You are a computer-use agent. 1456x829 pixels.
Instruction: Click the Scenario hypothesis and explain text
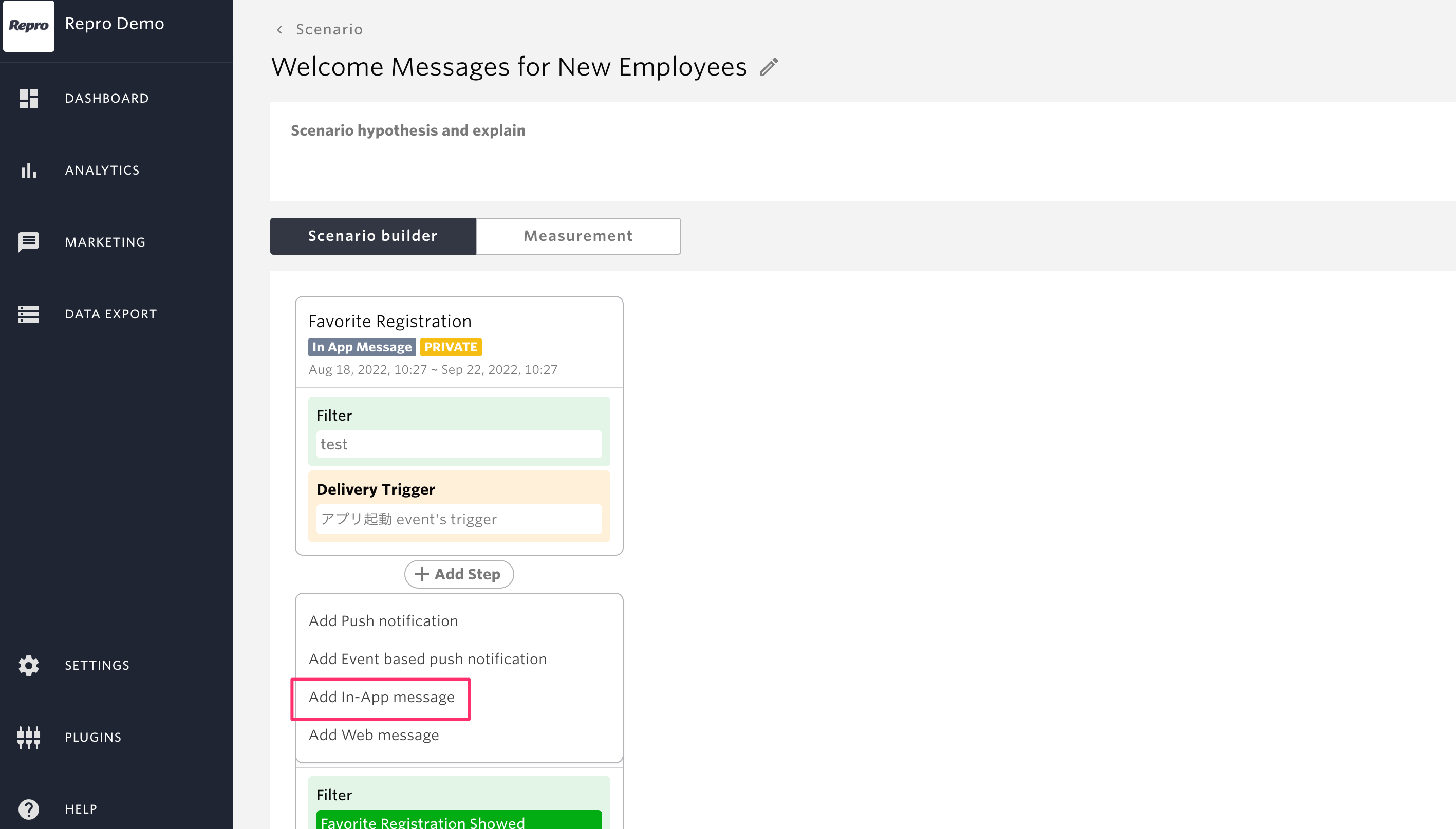click(x=408, y=130)
